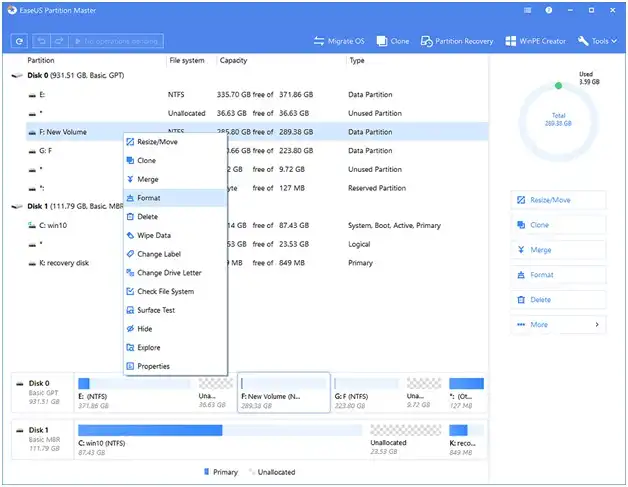Click the Primary legend color swatch
This screenshot has height=487, width=628.
tap(207, 472)
